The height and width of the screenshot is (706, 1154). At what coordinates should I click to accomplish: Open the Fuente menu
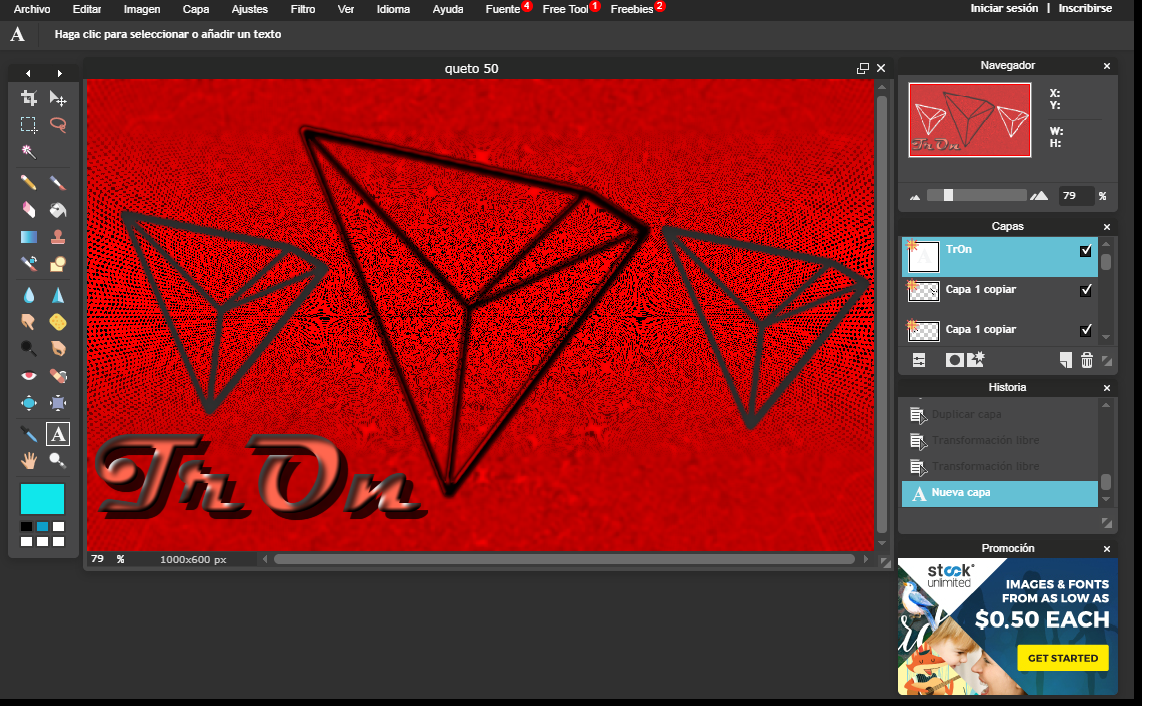503,9
